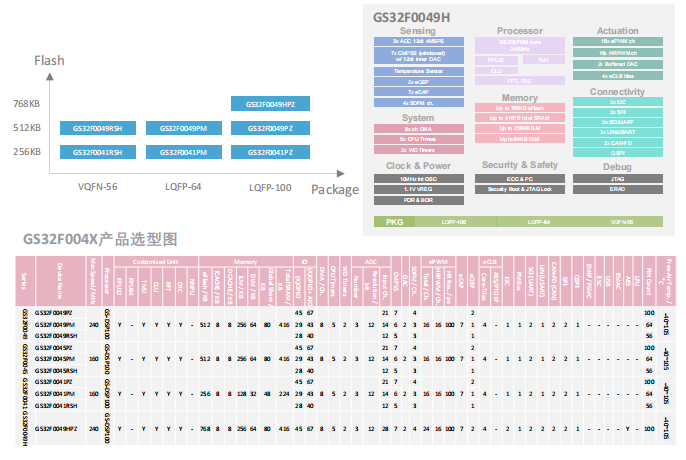The image size is (686, 460).
Task: Click LQFP-64 in the PKG bar
Action: click(539, 222)
